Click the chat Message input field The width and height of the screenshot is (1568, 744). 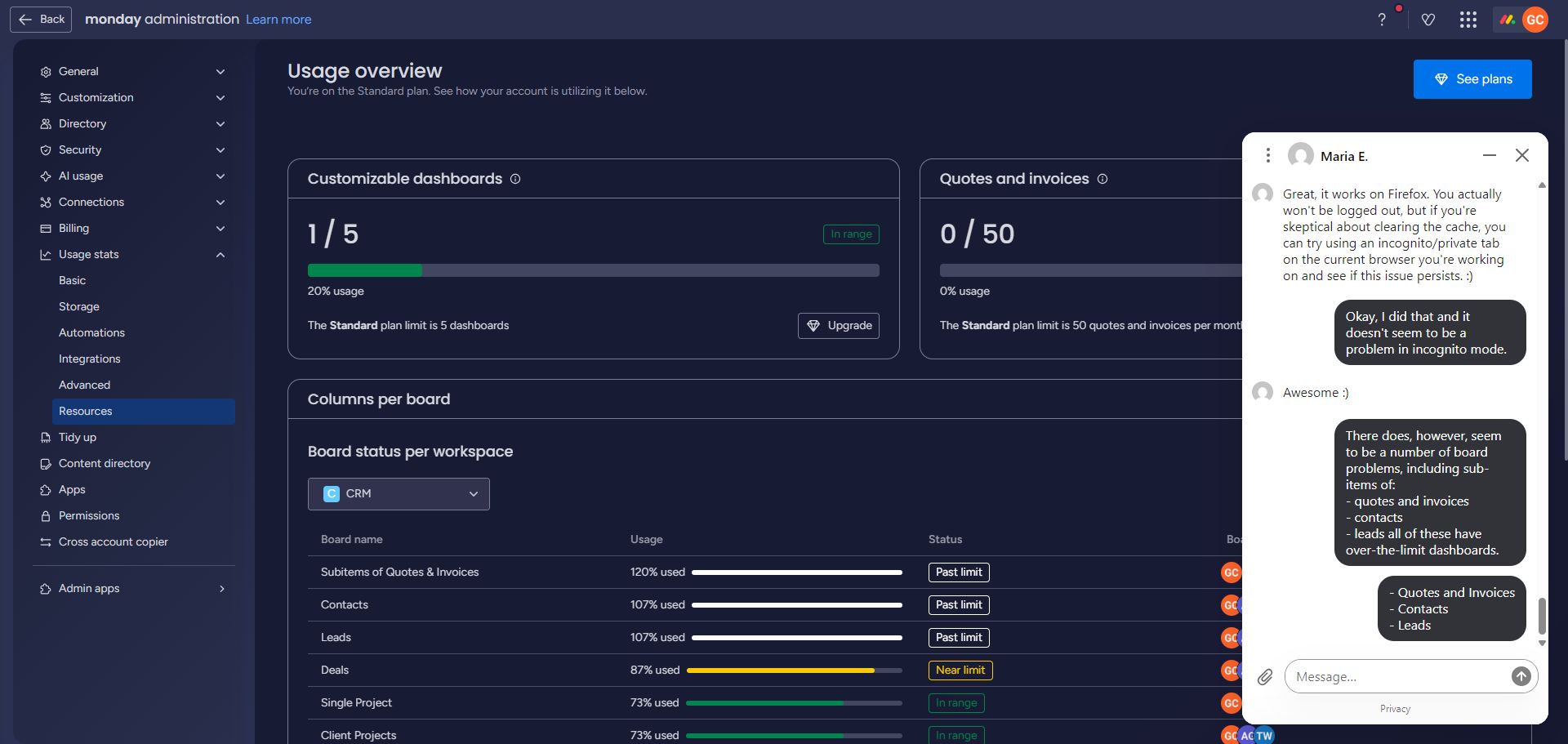click(1398, 677)
